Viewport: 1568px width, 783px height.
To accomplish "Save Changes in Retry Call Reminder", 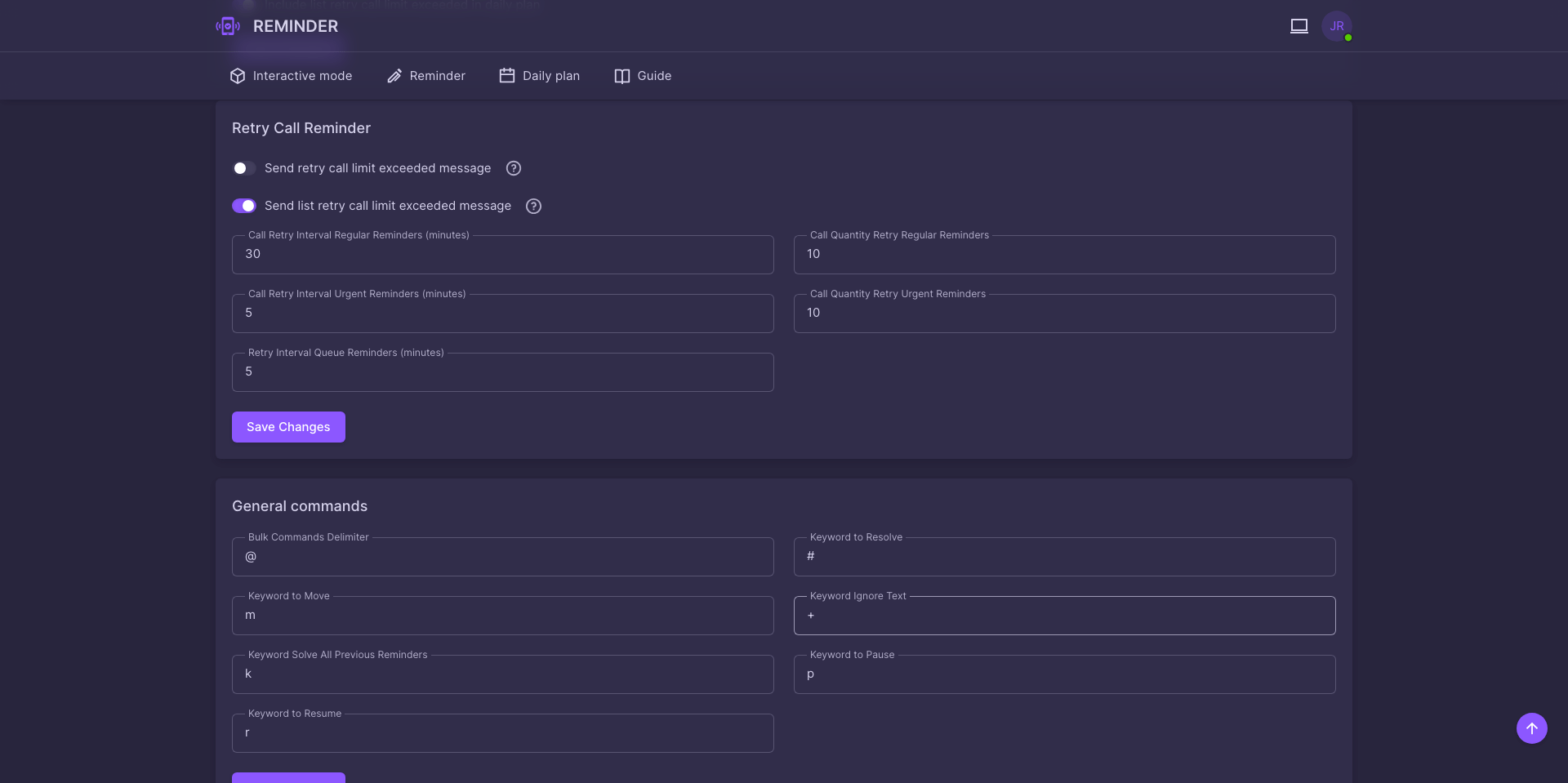I will 288,427.
